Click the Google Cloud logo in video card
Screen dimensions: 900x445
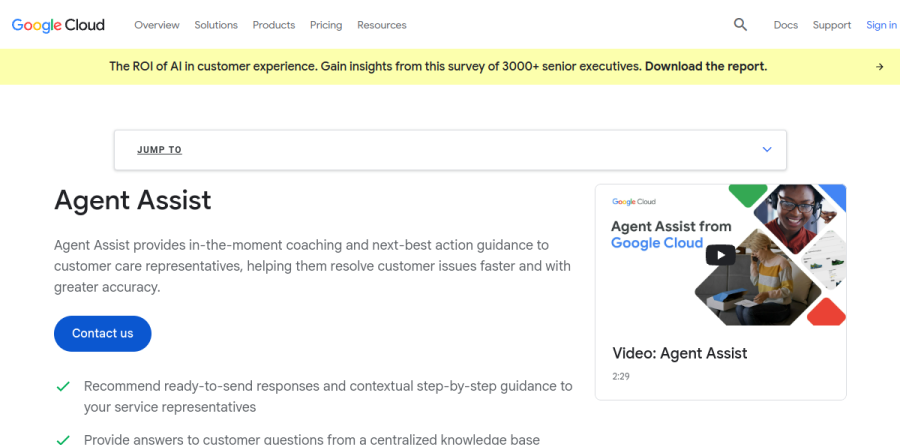[x=634, y=202]
